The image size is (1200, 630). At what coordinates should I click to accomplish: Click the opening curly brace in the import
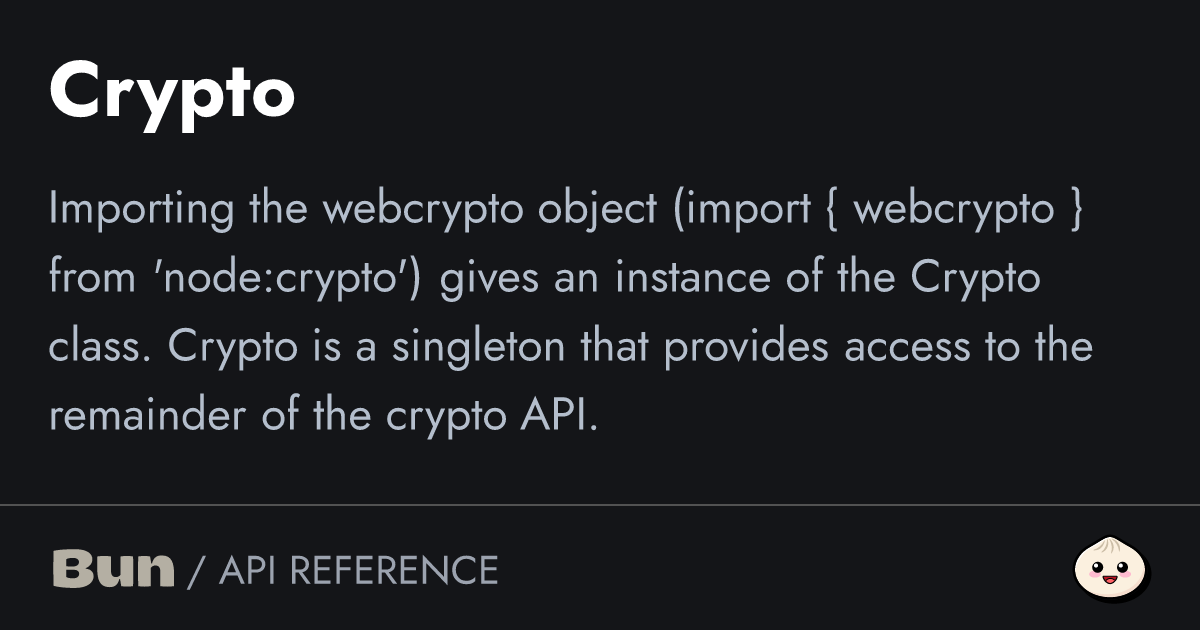click(833, 209)
